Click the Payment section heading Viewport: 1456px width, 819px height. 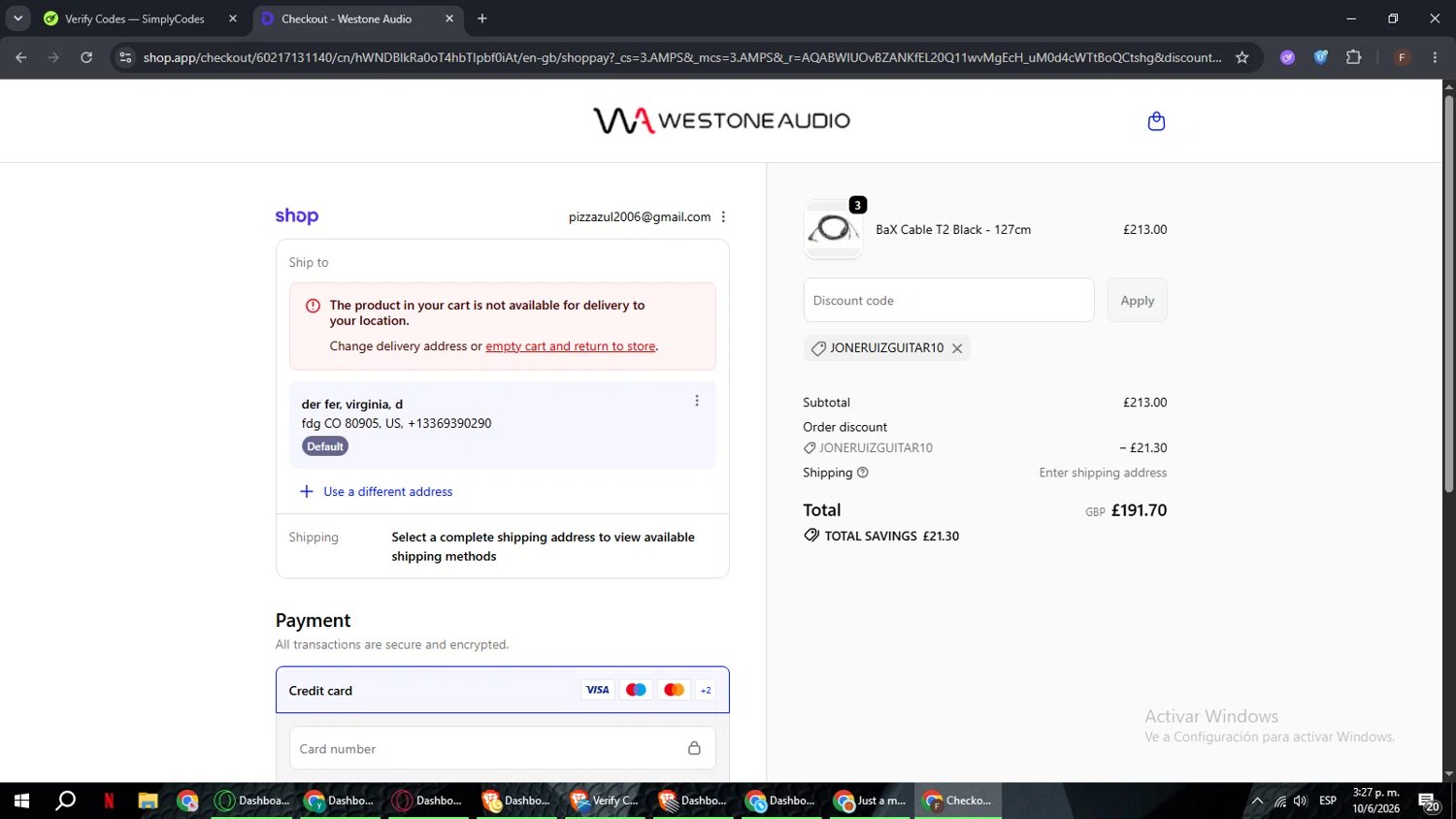[x=313, y=620]
